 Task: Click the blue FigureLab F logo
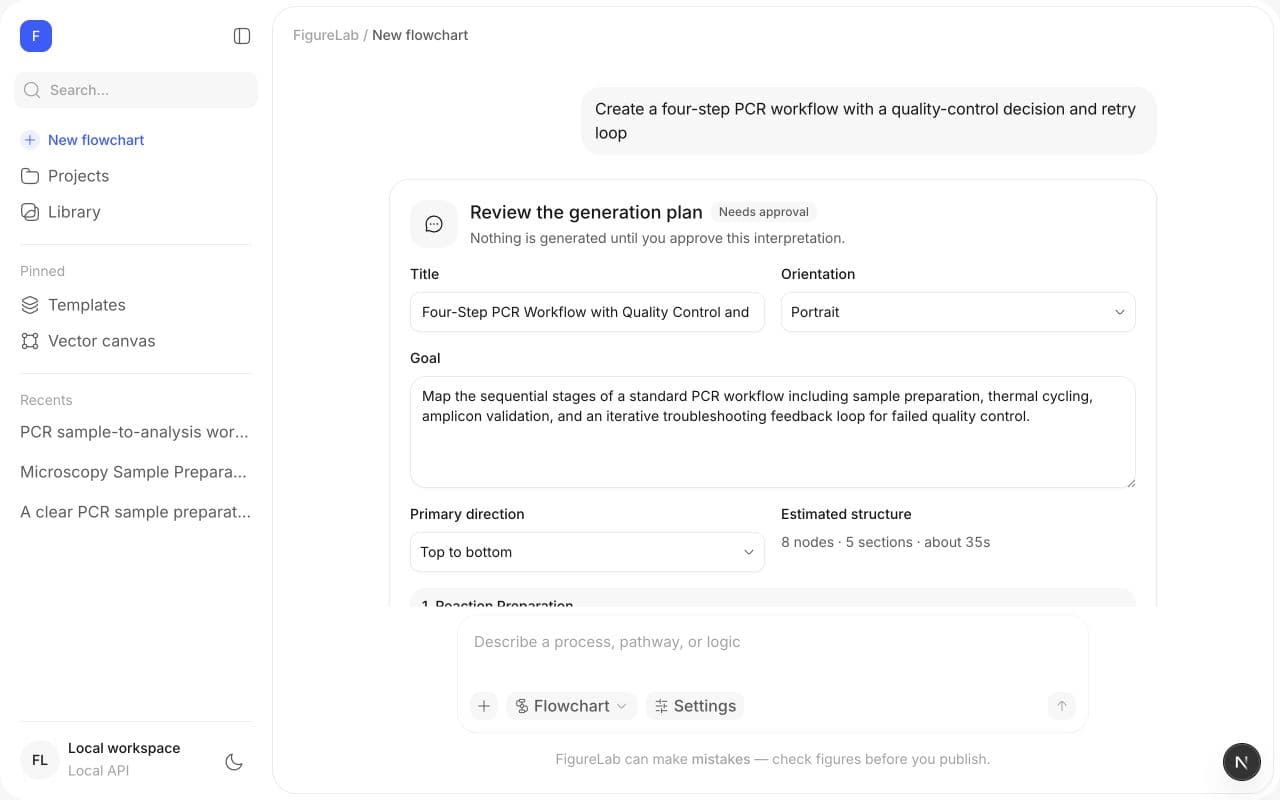(x=36, y=36)
